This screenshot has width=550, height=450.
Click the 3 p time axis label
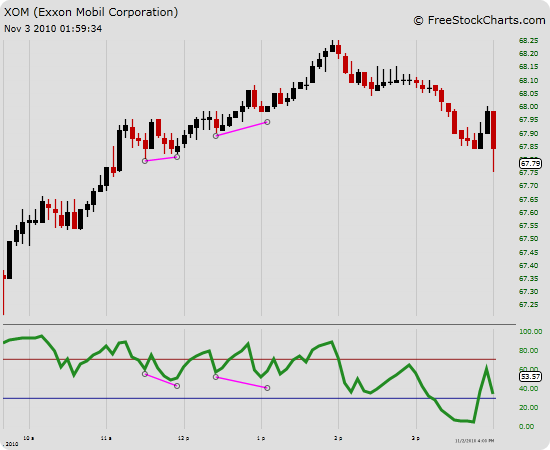416,438
